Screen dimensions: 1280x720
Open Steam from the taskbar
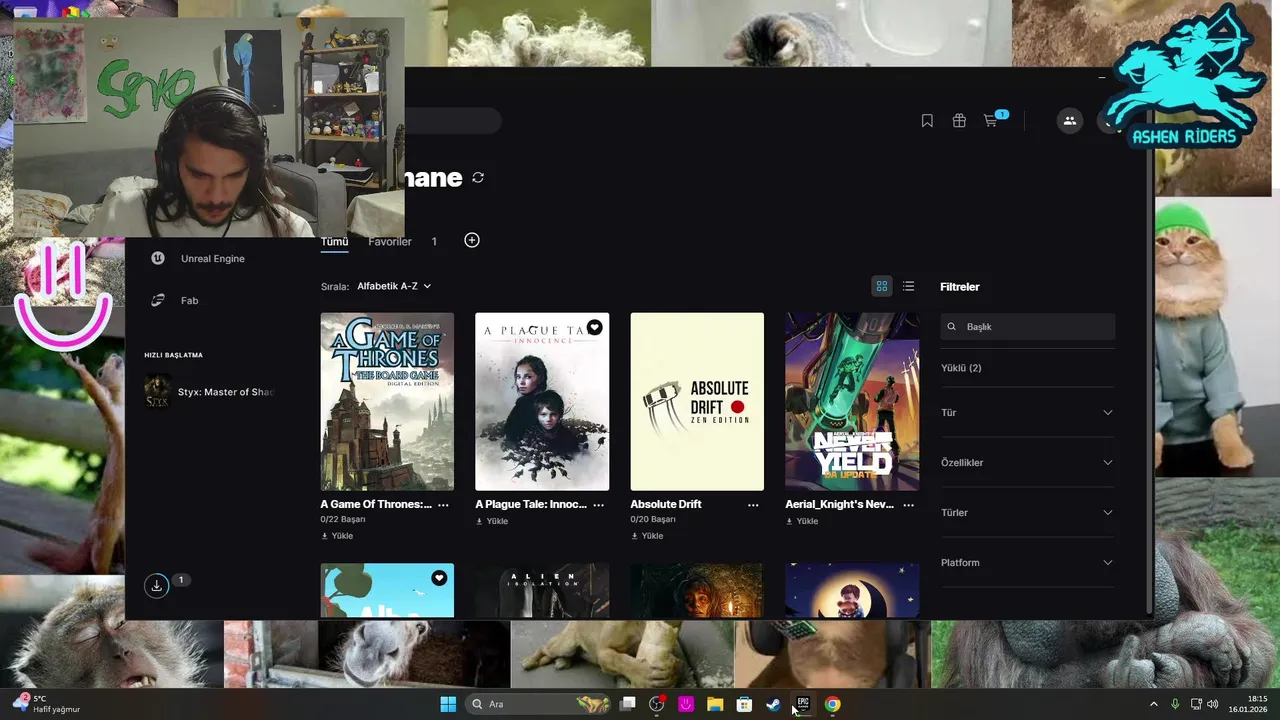coord(773,704)
